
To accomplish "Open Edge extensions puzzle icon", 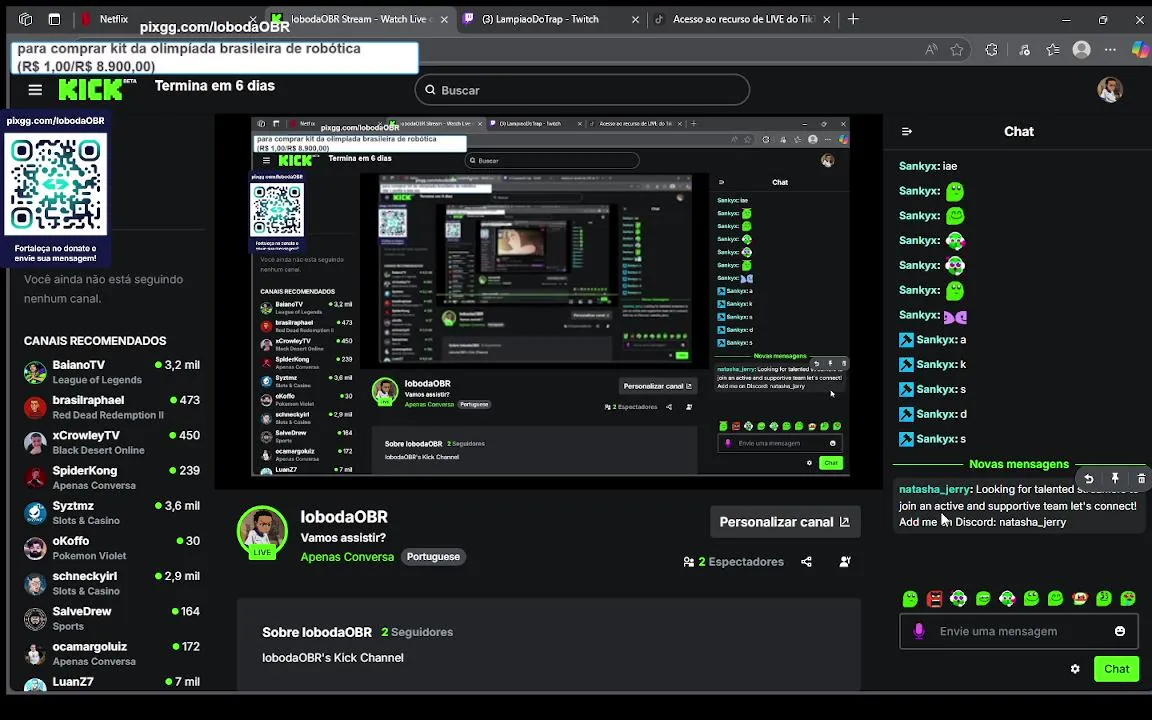I will pyautogui.click(x=991, y=50).
